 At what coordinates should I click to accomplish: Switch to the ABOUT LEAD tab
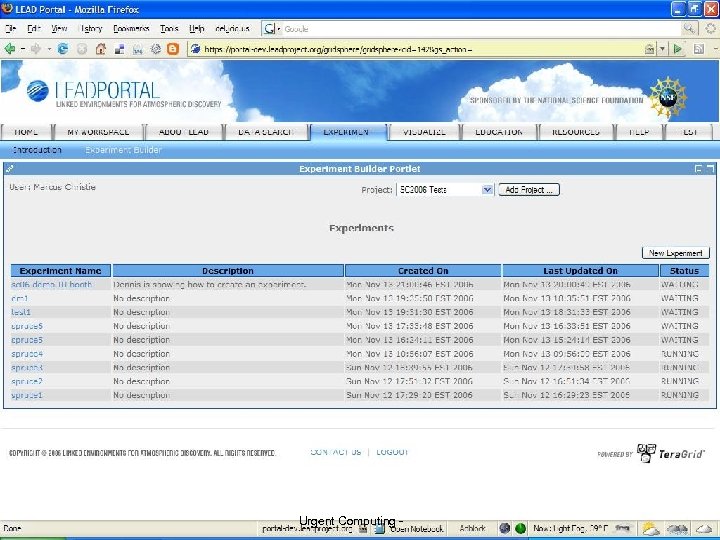[184, 132]
